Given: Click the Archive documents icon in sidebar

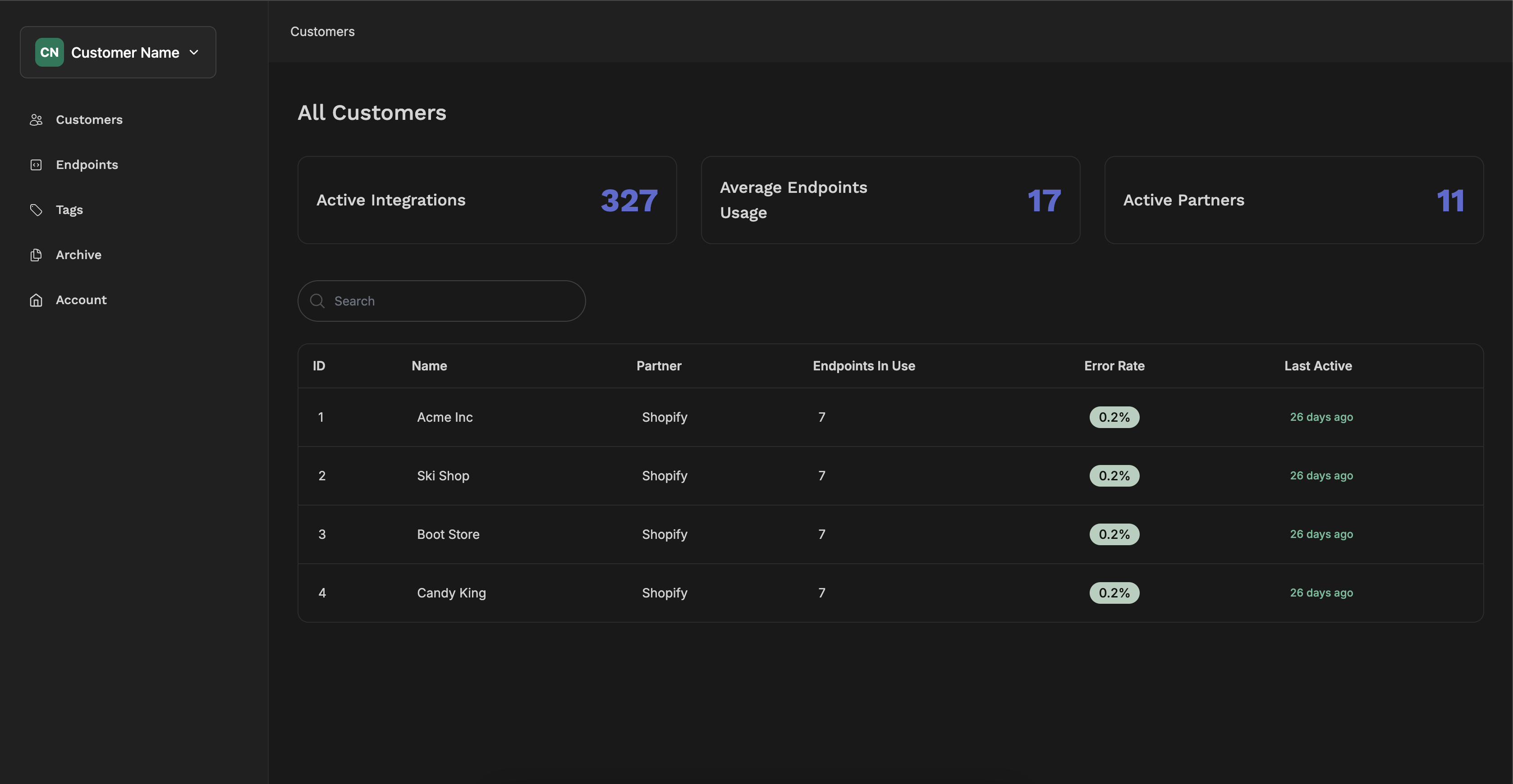Looking at the screenshot, I should [x=36, y=255].
